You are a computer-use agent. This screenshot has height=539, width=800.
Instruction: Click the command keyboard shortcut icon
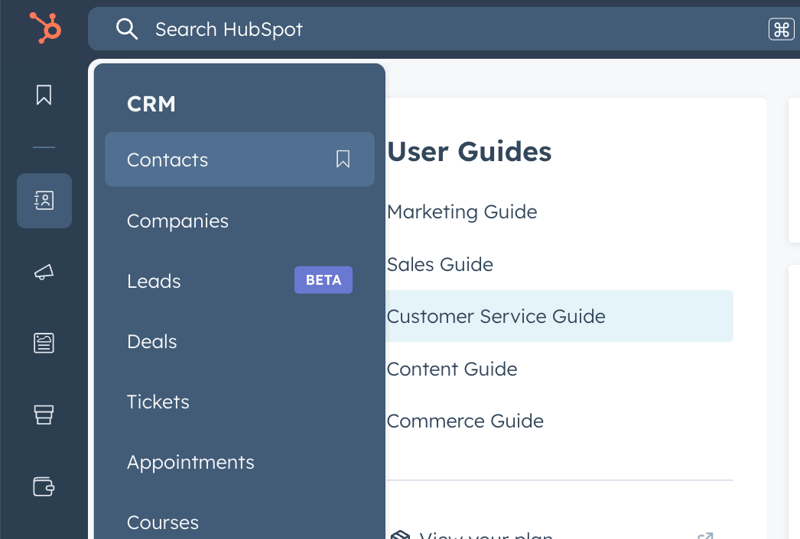[x=781, y=29]
